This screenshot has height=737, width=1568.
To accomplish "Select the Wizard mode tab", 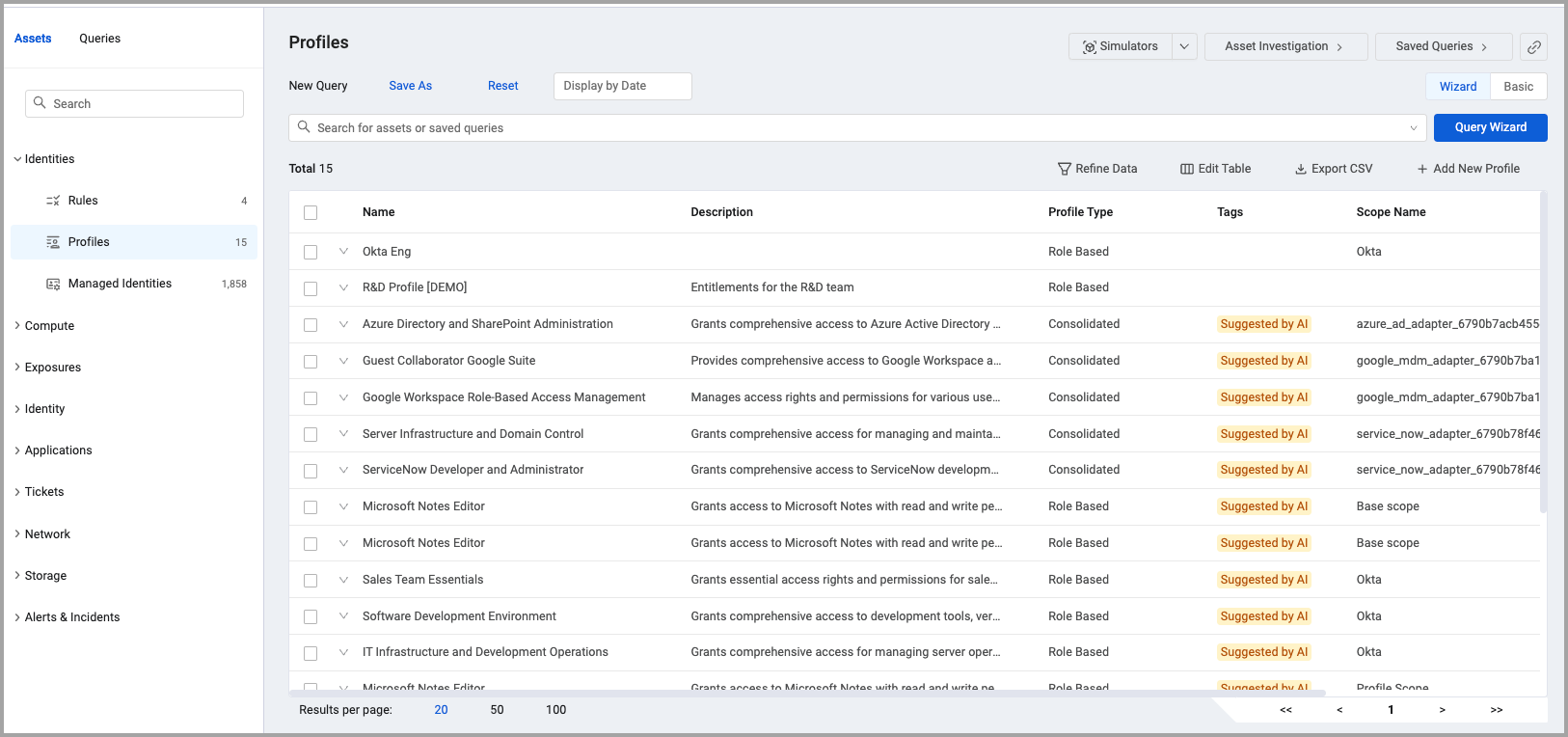I will [1458, 86].
